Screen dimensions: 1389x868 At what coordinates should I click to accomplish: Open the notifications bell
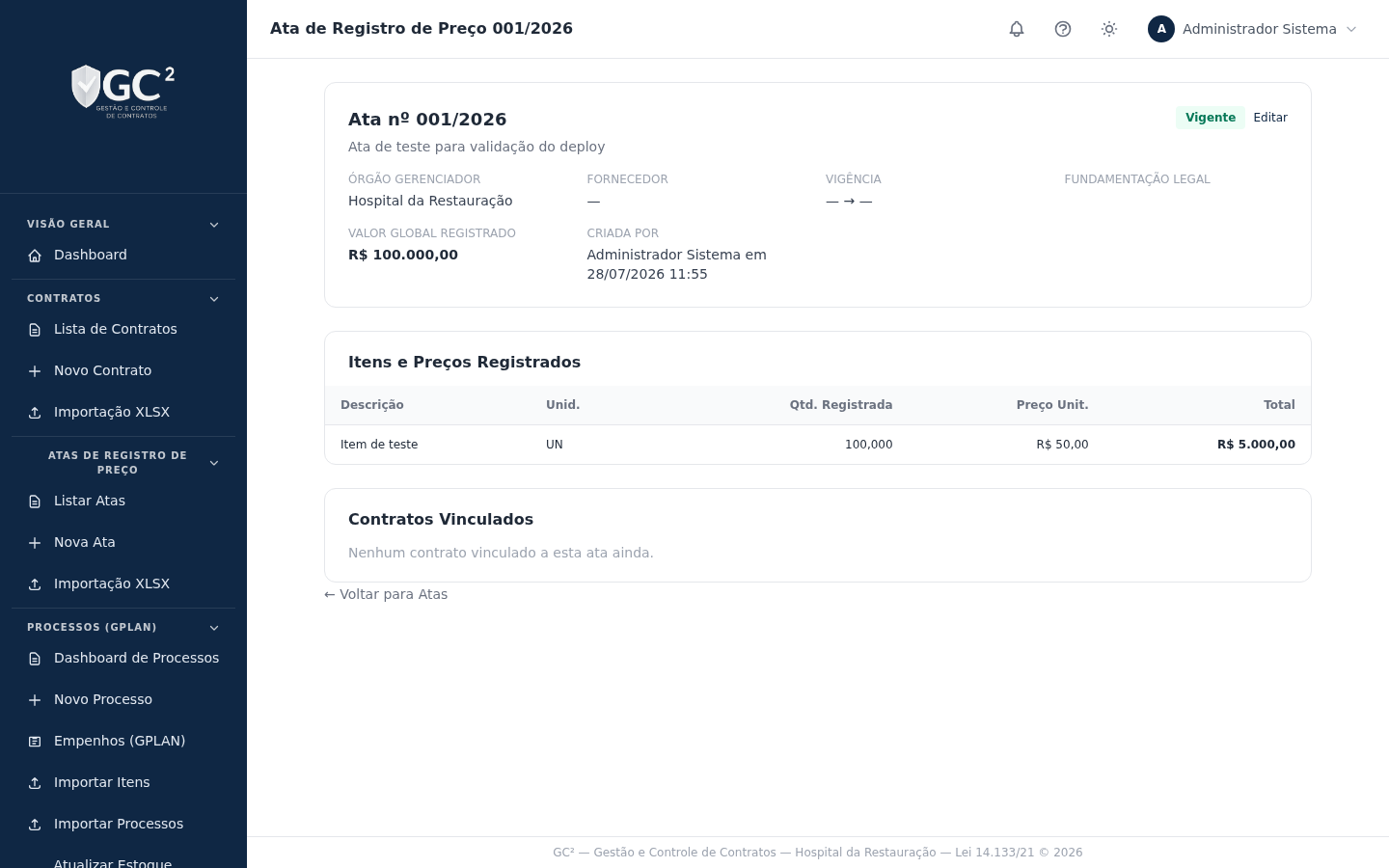[x=1017, y=29]
